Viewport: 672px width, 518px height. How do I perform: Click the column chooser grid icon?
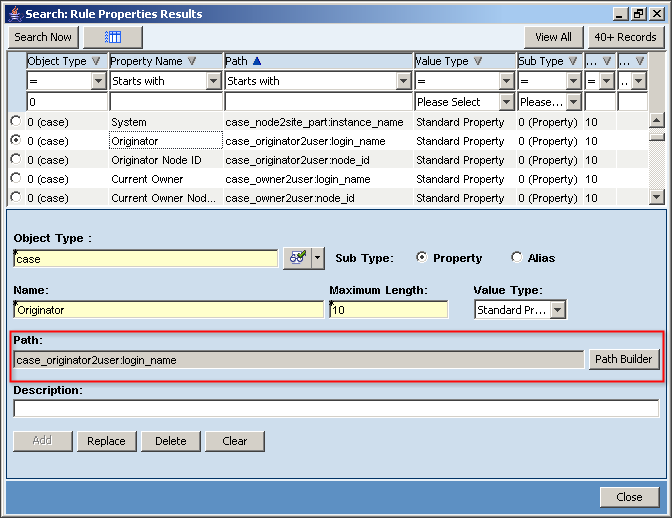pyautogui.click(x=112, y=37)
